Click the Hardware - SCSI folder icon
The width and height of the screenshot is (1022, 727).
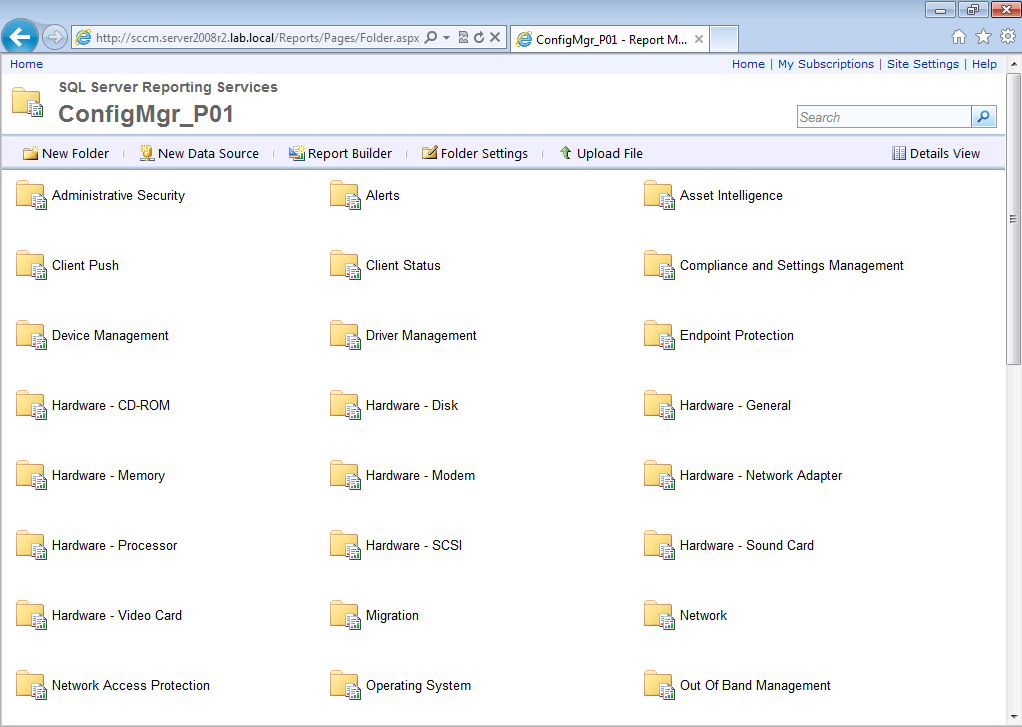[x=345, y=545]
